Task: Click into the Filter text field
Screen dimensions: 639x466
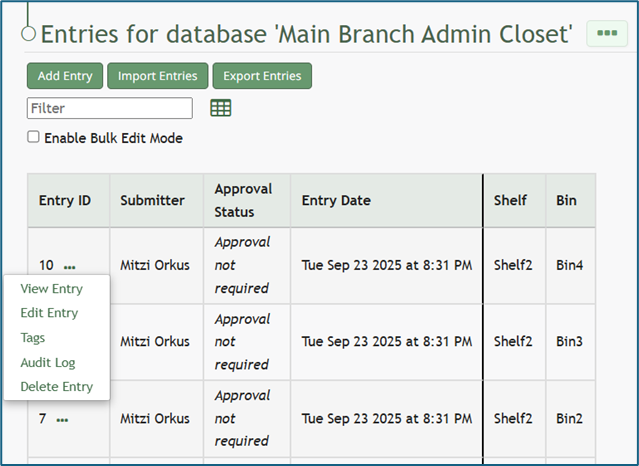Action: [x=110, y=108]
